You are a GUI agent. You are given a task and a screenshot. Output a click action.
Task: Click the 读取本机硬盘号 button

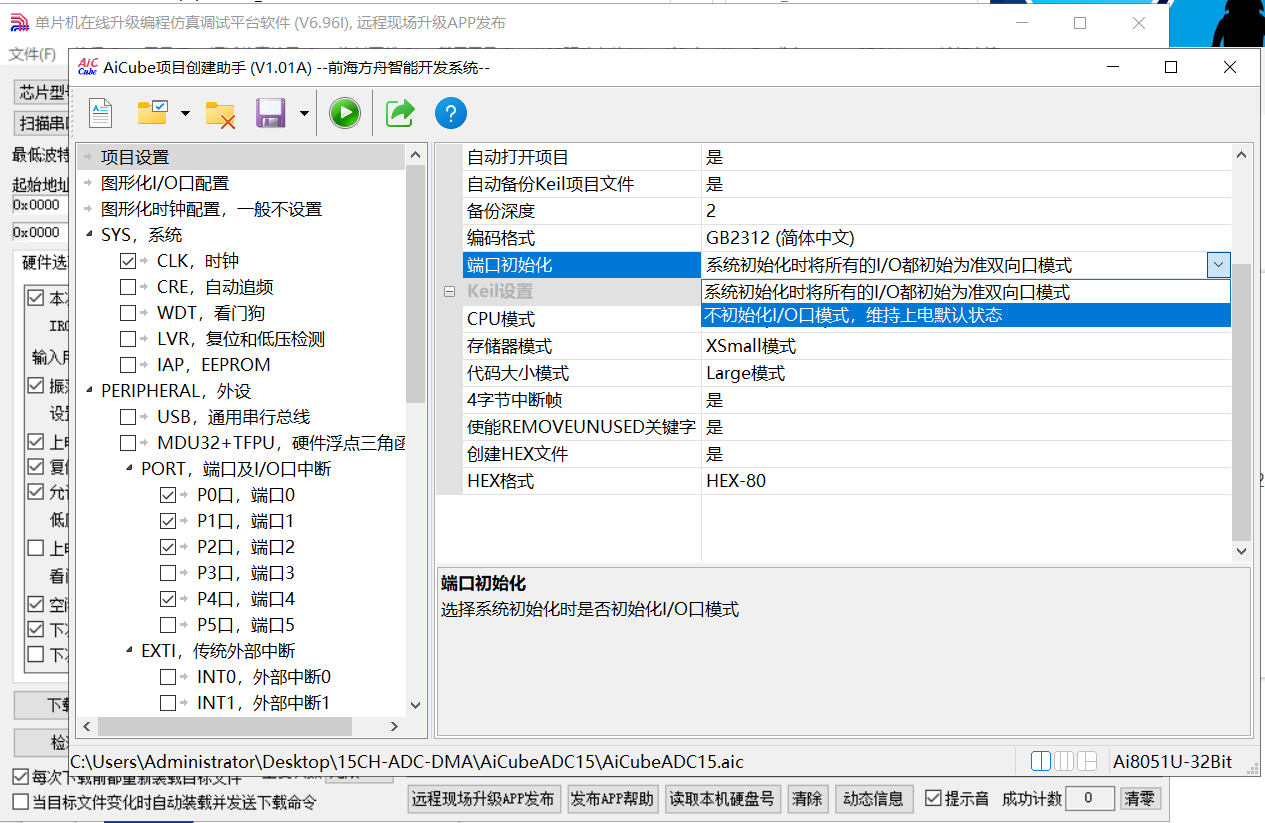tap(722, 798)
